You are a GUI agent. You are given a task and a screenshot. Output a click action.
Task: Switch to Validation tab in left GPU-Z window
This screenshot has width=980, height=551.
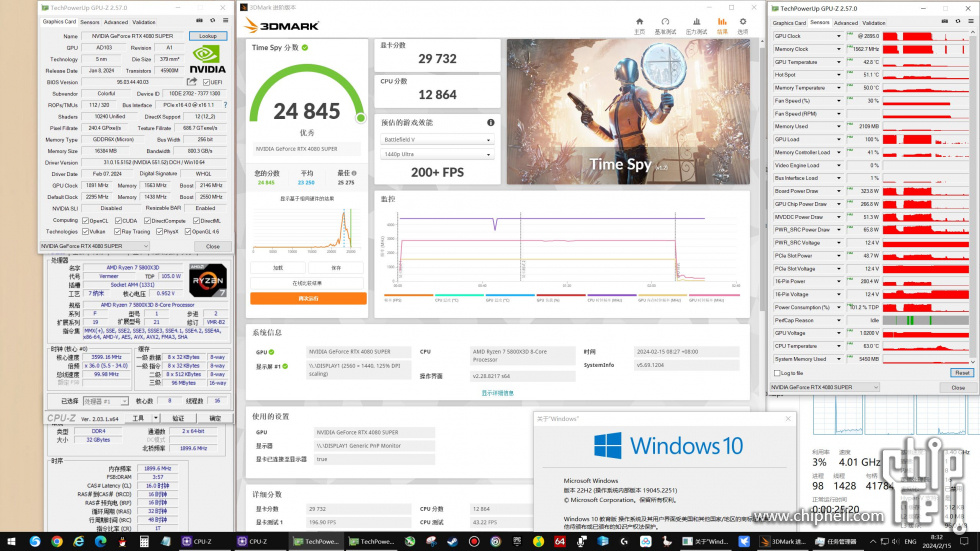[x=144, y=22]
